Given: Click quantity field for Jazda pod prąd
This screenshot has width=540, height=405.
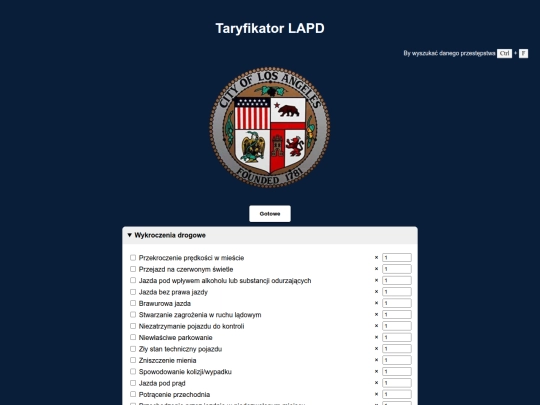Looking at the screenshot, I should (x=397, y=383).
